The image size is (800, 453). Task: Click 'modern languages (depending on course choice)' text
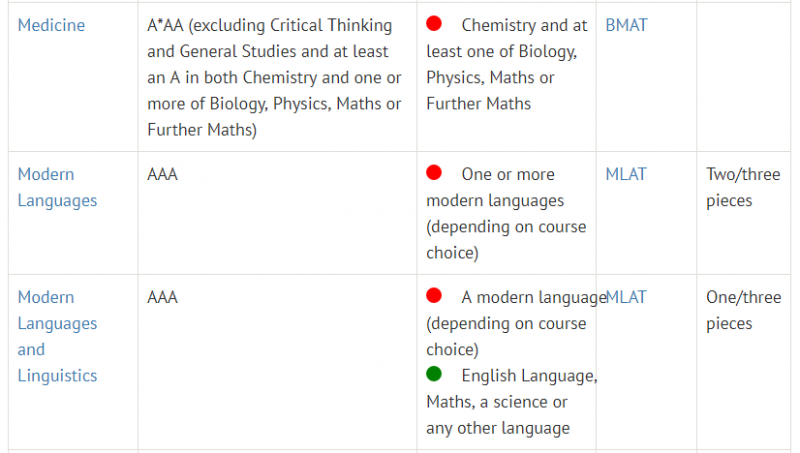(x=506, y=226)
